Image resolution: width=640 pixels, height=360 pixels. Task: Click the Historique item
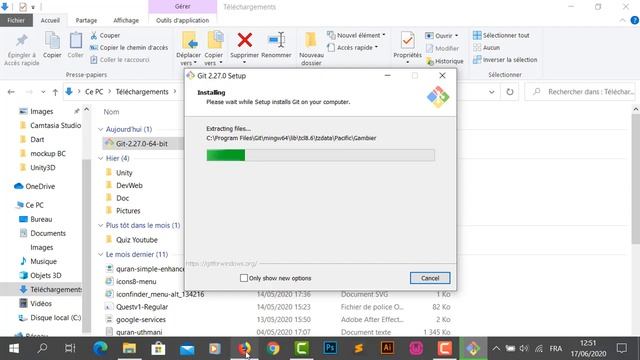point(444,61)
